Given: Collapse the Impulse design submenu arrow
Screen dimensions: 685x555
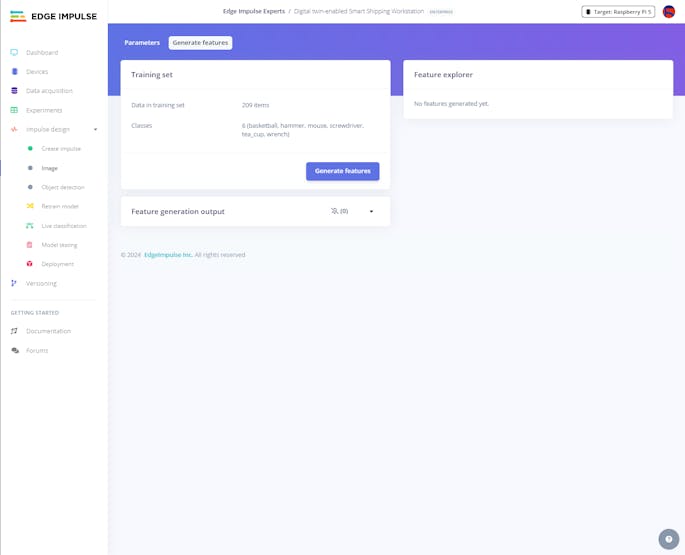Looking at the screenshot, I should pyautogui.click(x=95, y=129).
